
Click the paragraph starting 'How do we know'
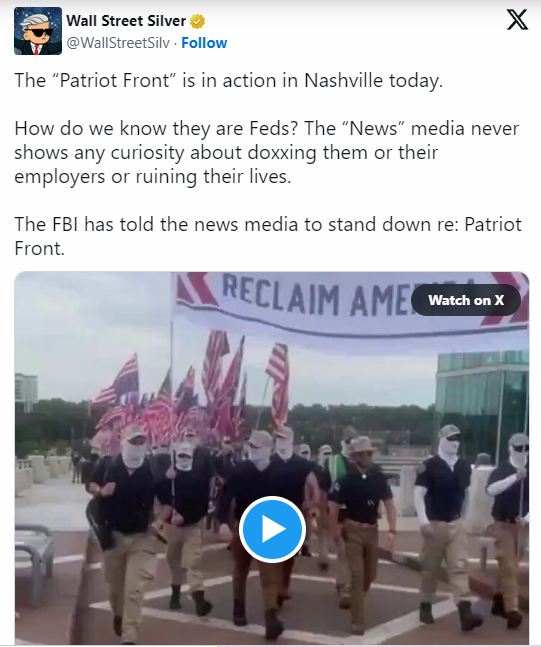click(x=267, y=153)
